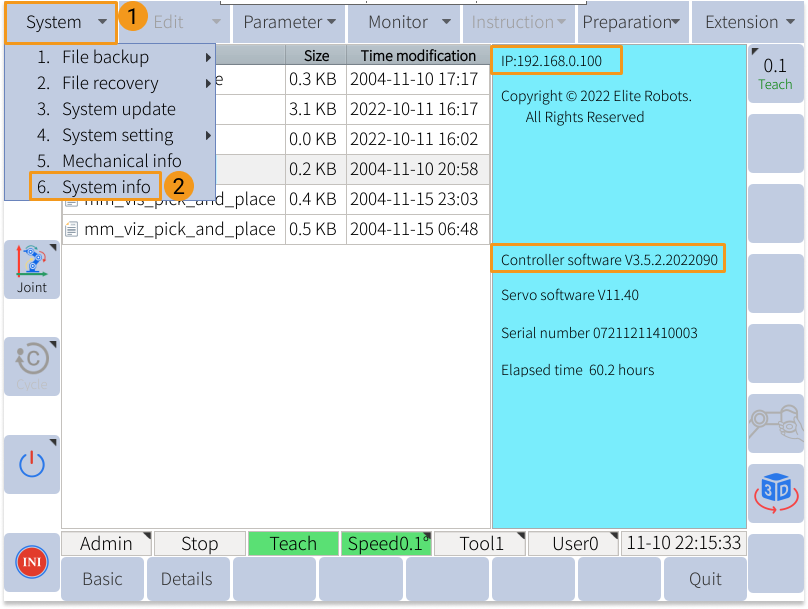Click the blue power servo icon
This screenshot has width=808, height=609.
pyautogui.click(x=32, y=464)
